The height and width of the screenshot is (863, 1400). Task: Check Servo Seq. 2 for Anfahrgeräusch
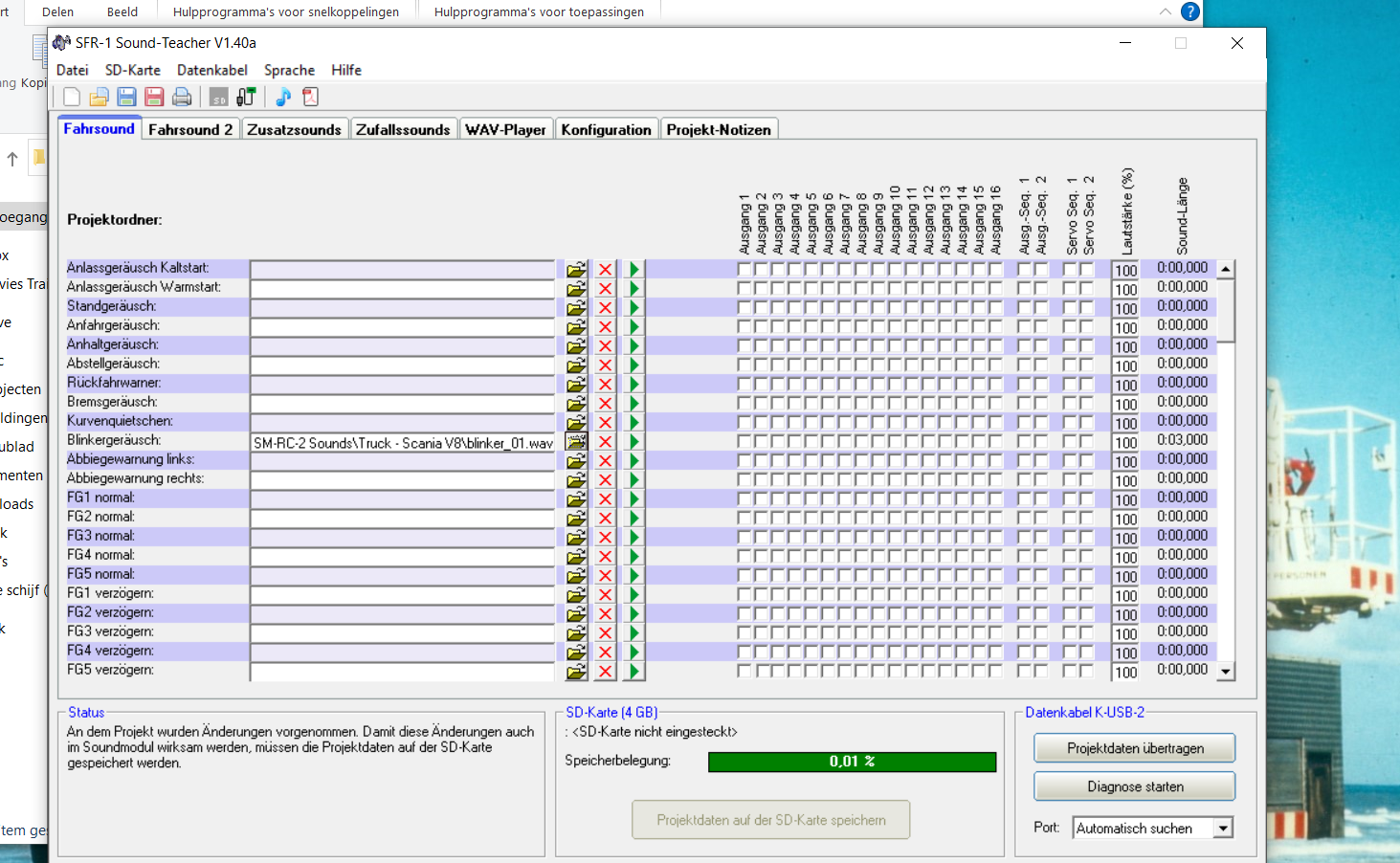pos(1087,327)
